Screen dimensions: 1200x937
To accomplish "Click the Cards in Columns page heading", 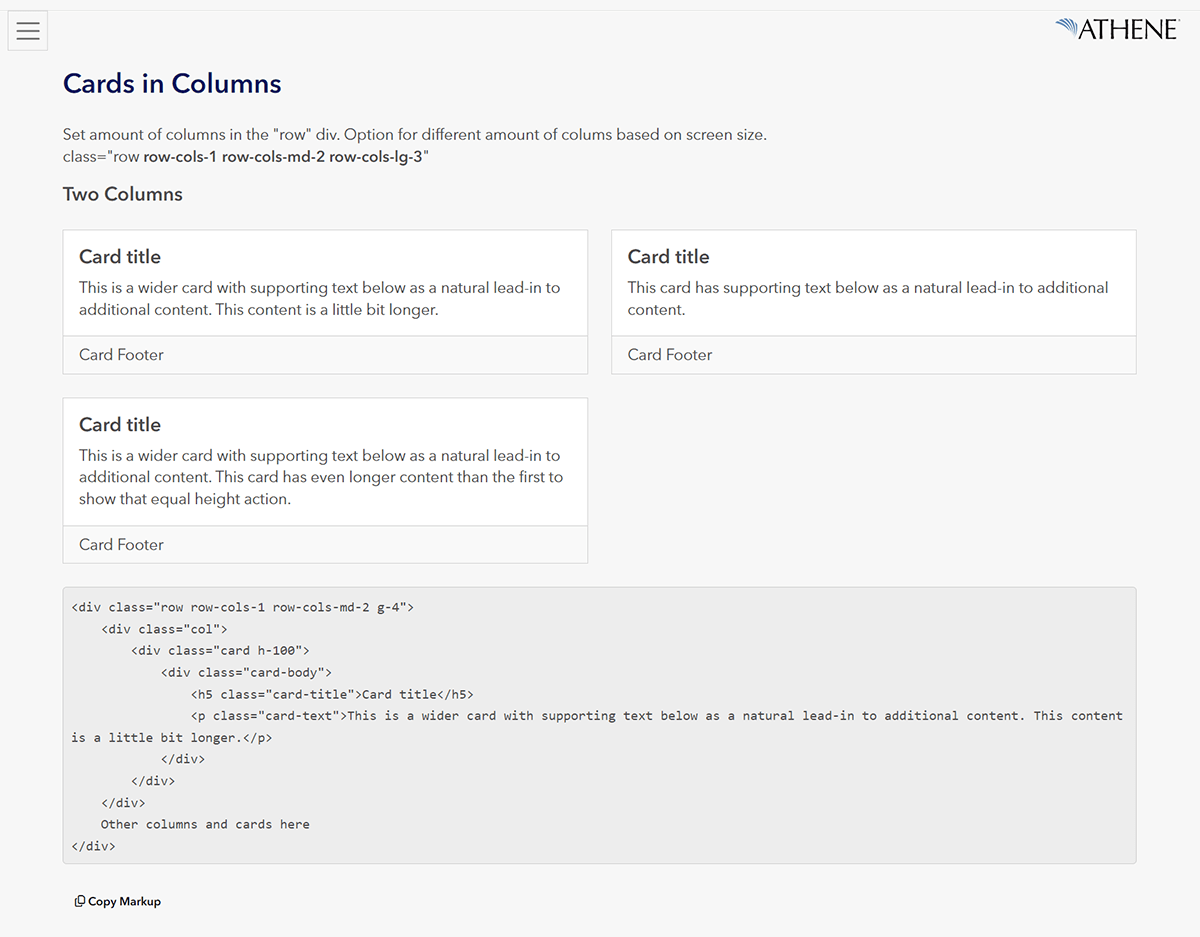I will [x=171, y=84].
